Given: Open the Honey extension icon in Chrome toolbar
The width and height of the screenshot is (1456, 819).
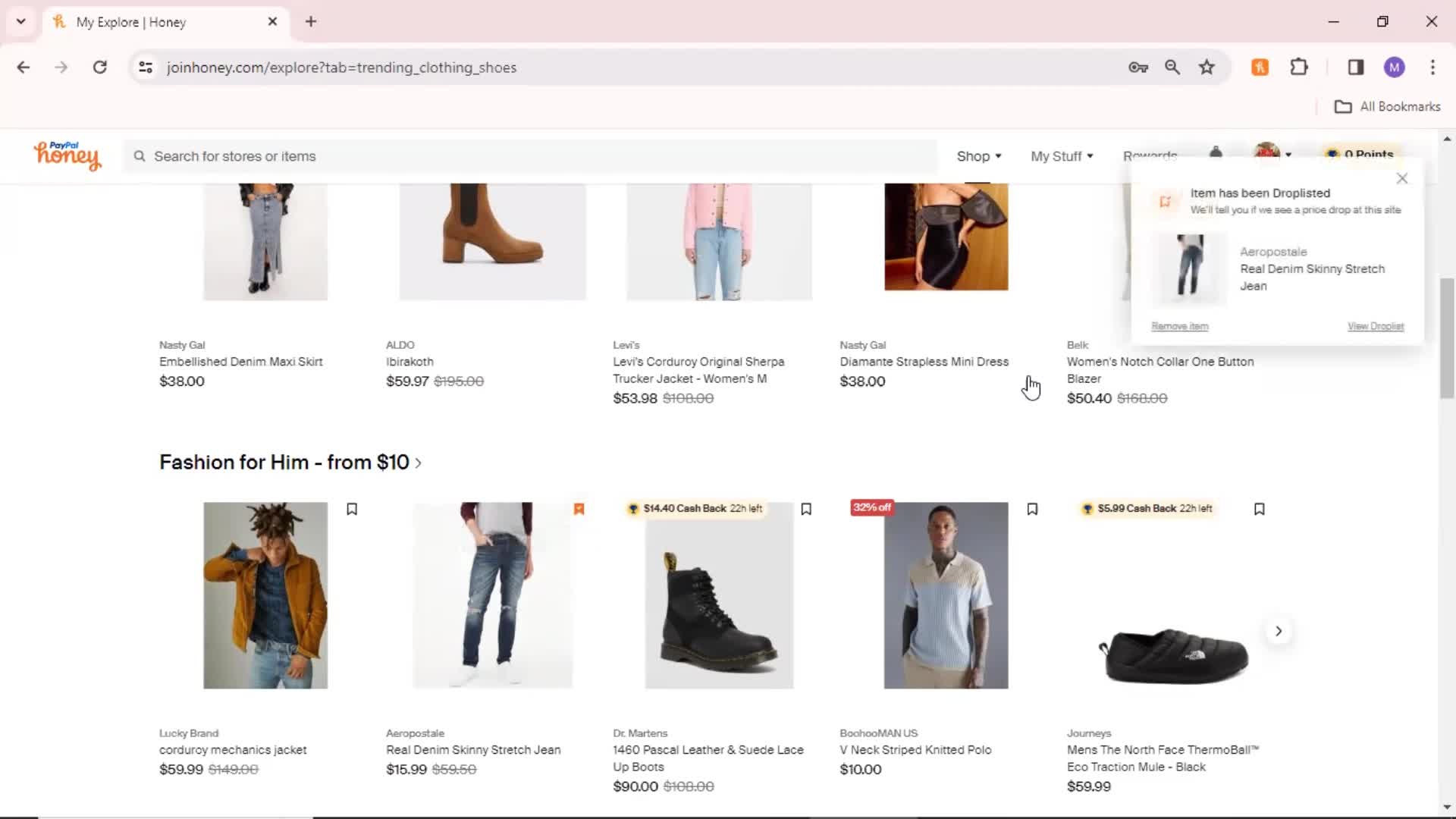Looking at the screenshot, I should coord(1260,67).
